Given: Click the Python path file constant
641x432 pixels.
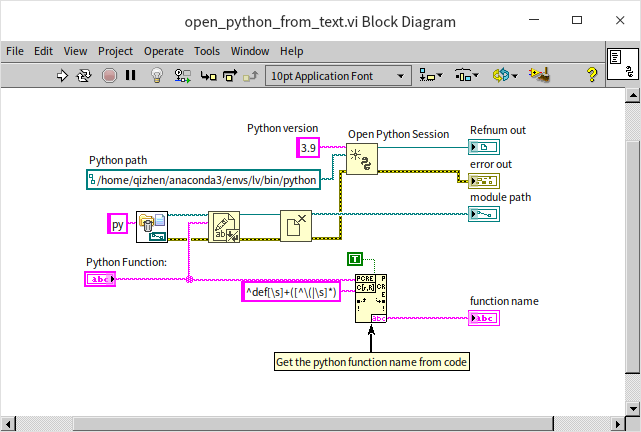Looking at the screenshot, I should tap(204, 180).
